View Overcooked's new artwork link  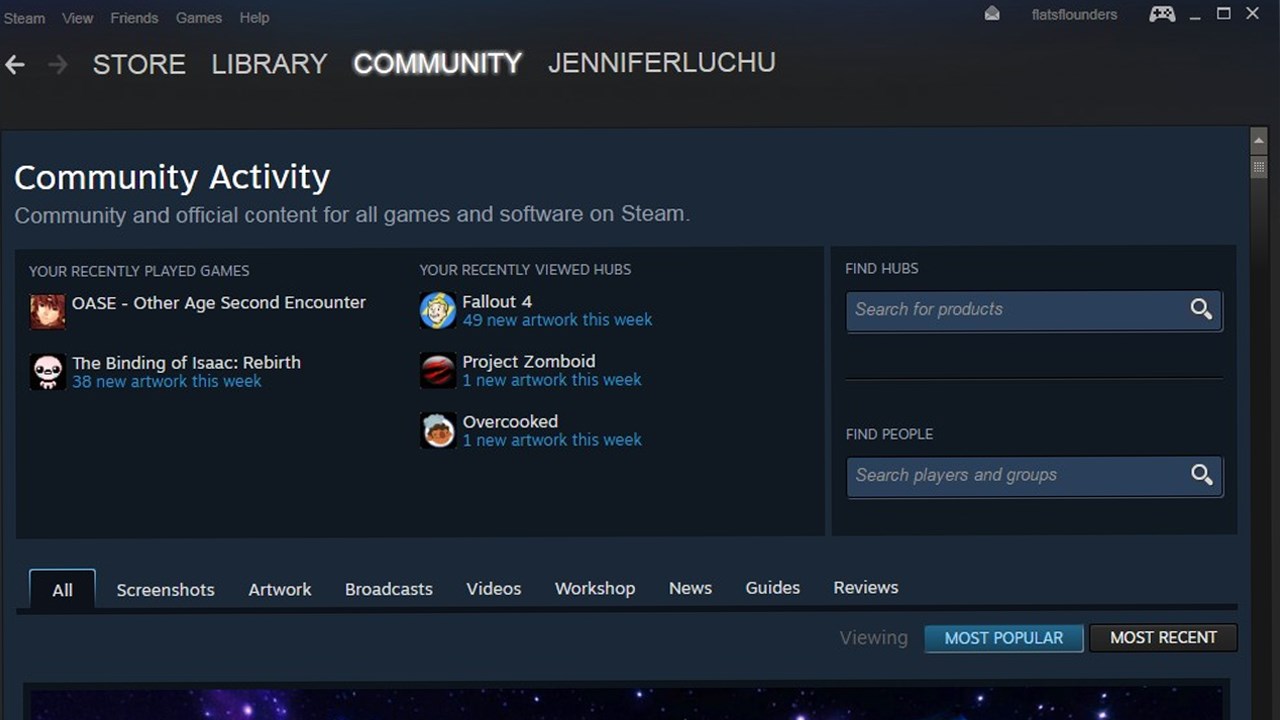552,440
